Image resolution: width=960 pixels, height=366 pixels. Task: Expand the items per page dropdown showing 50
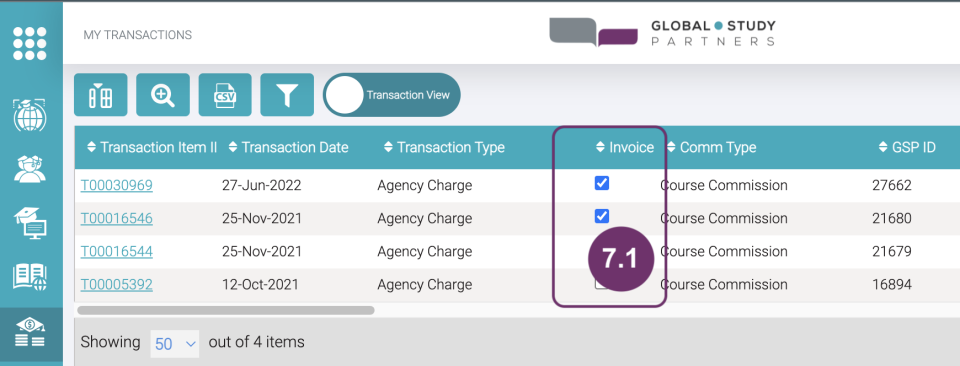[175, 343]
